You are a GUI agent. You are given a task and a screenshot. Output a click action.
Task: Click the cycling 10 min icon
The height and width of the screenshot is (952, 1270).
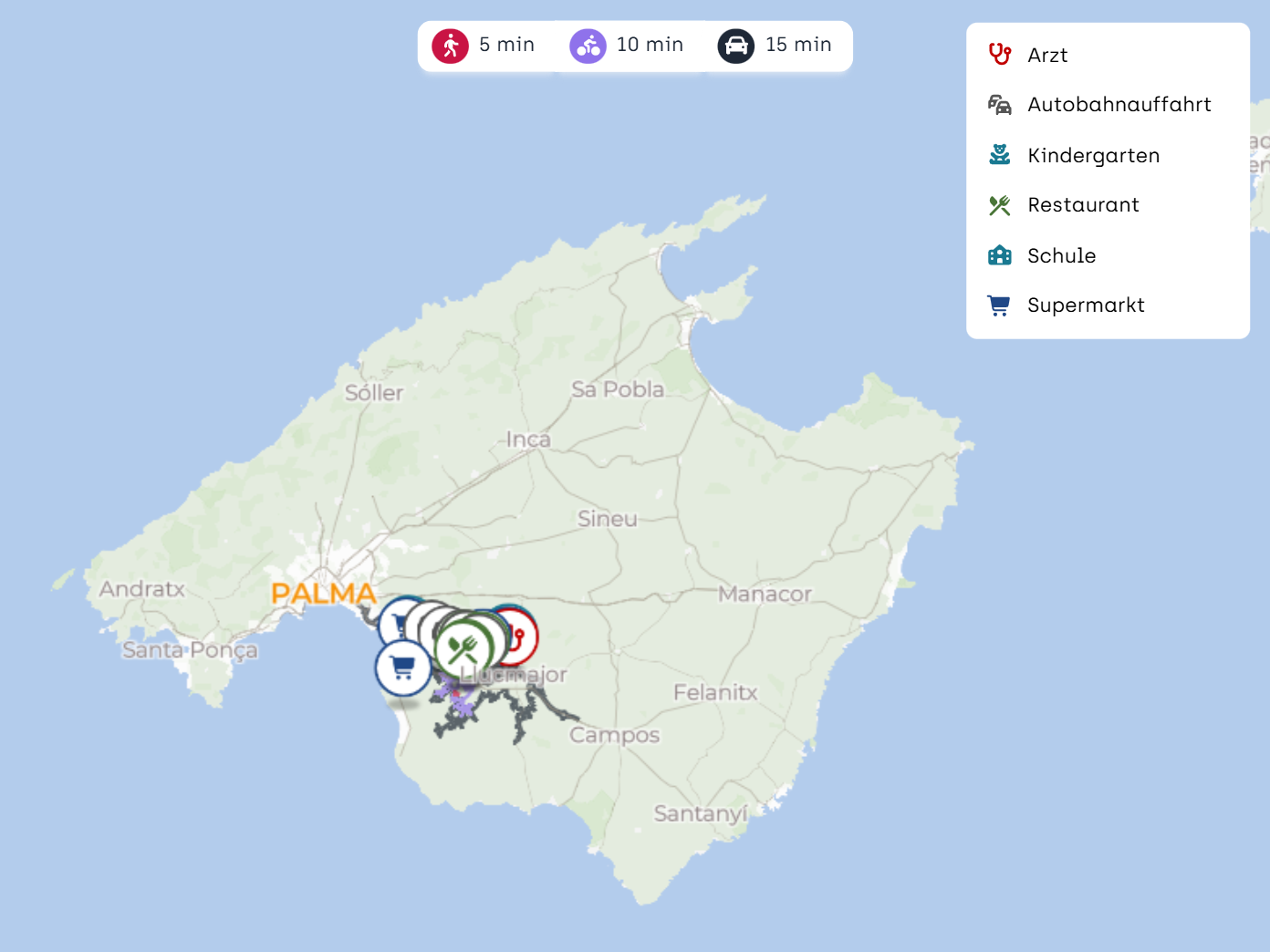point(588,46)
